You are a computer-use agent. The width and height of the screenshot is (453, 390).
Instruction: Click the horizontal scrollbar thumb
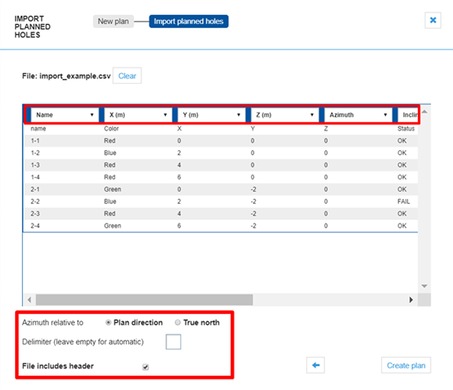(x=144, y=300)
